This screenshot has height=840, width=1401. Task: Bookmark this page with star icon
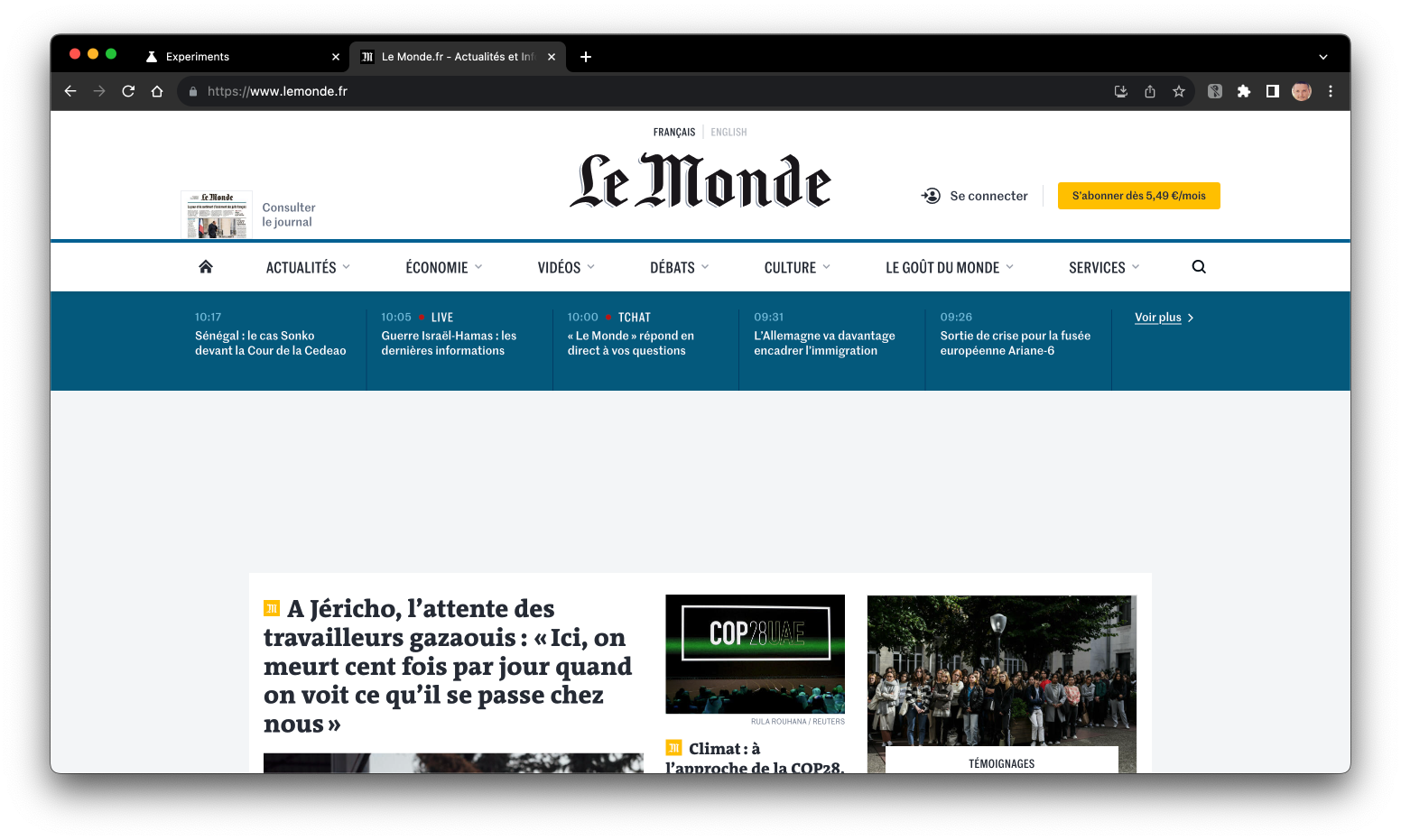(1179, 91)
